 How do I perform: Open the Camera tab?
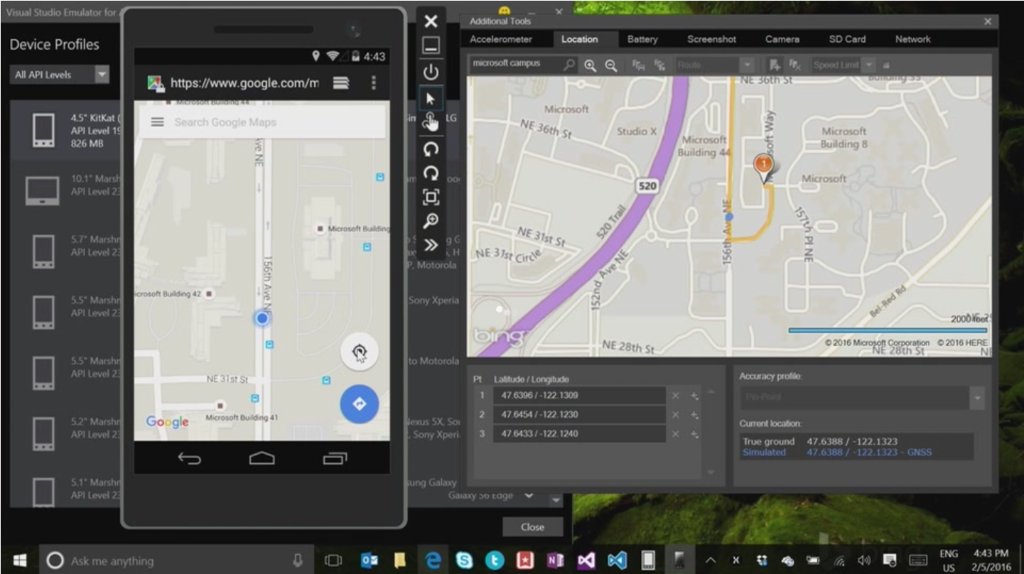pos(782,39)
